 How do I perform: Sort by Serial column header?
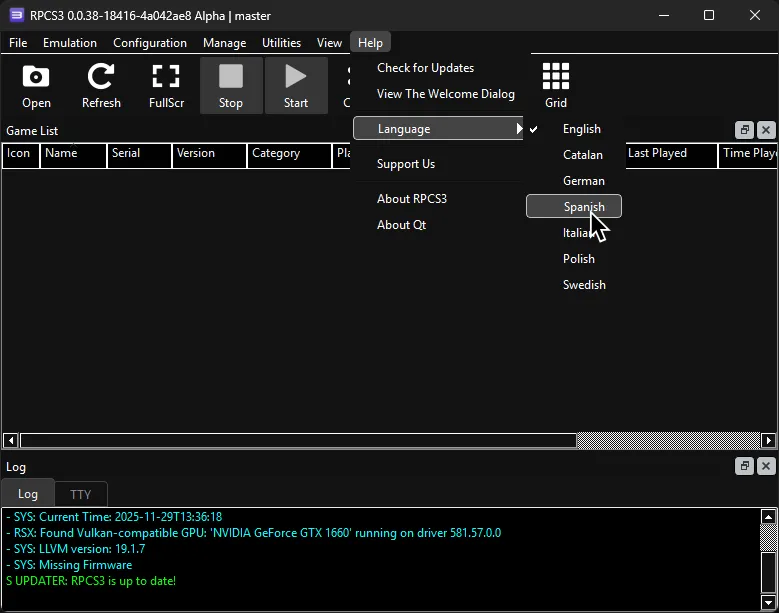[x=140, y=155]
